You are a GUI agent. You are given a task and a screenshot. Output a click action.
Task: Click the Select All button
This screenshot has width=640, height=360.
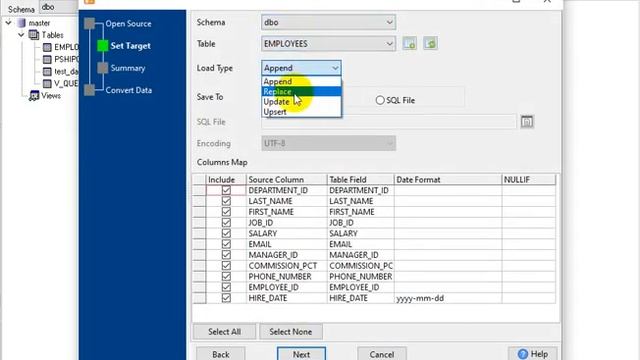tap(224, 332)
